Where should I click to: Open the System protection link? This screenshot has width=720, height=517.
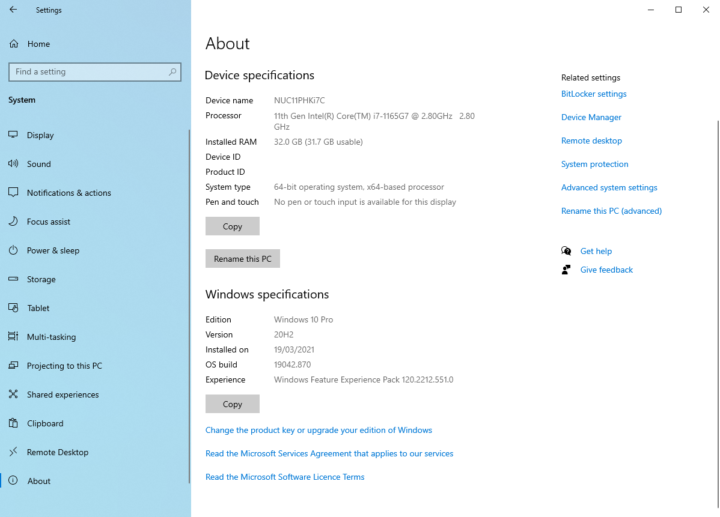coord(595,164)
